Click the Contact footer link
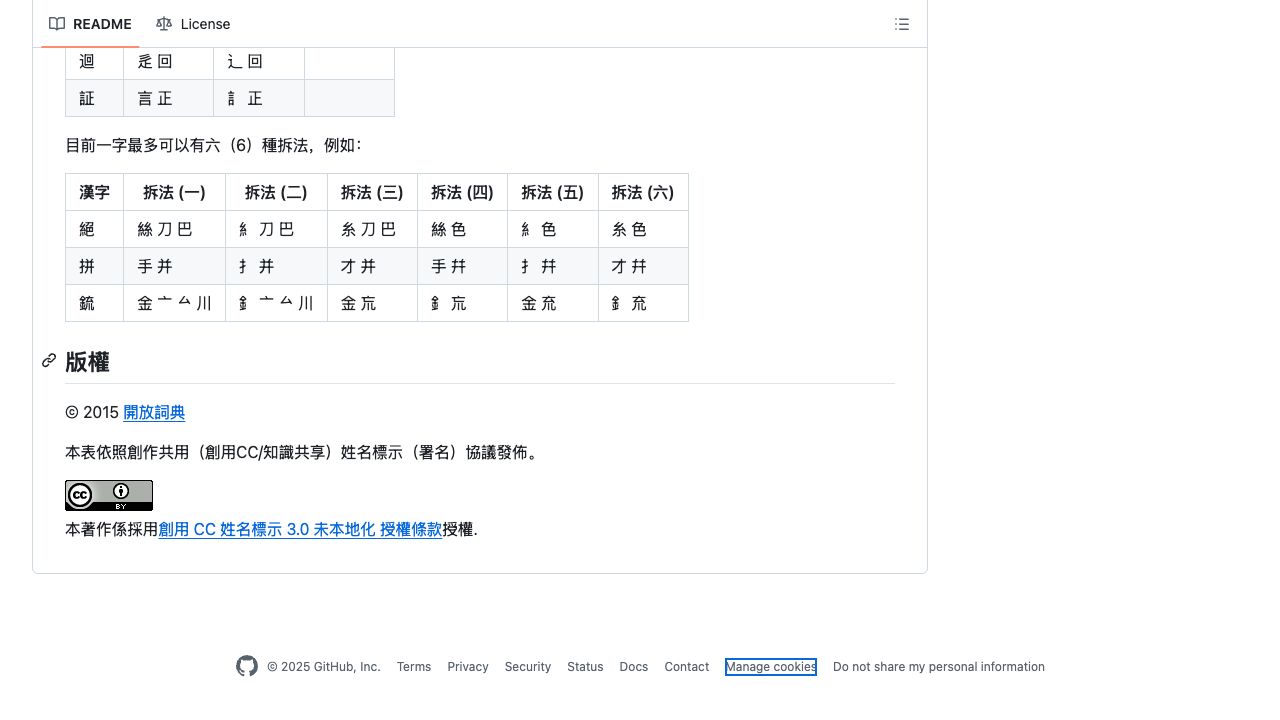Viewport: 1280px width, 720px height. tap(687, 667)
